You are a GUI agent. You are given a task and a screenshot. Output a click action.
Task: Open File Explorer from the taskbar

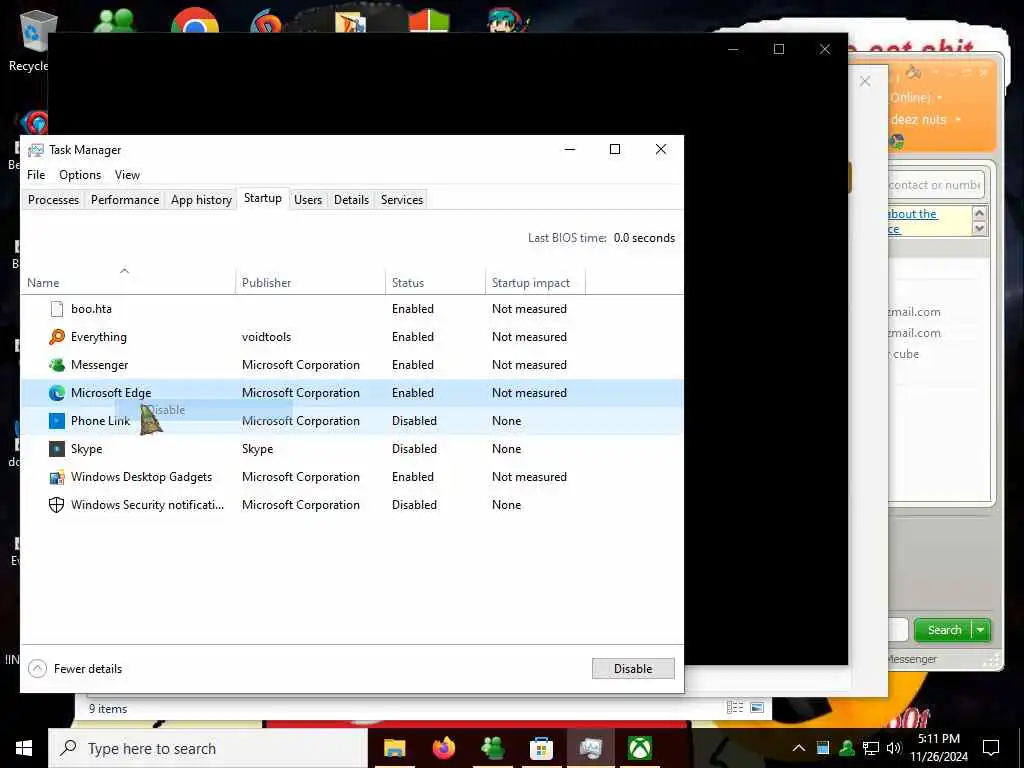(394, 748)
